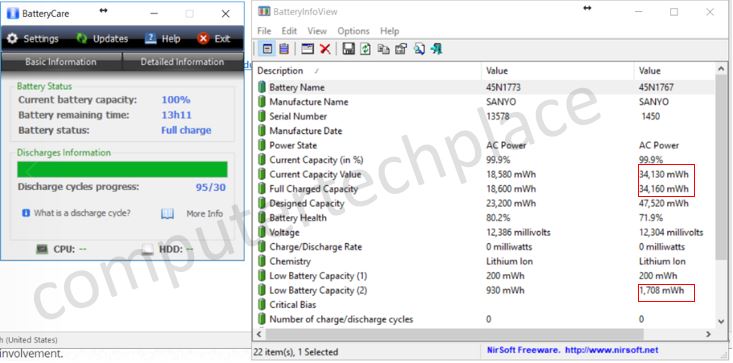Open the File menu
Viewport: 733px width, 363px height.
click(264, 31)
